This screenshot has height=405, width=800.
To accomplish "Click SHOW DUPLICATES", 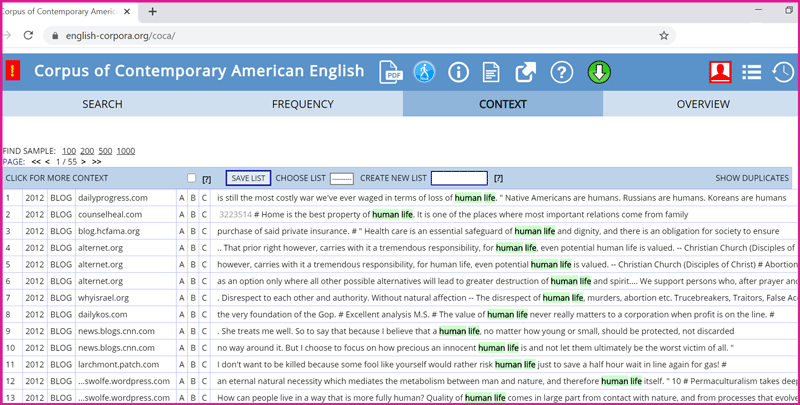I will 751,178.
